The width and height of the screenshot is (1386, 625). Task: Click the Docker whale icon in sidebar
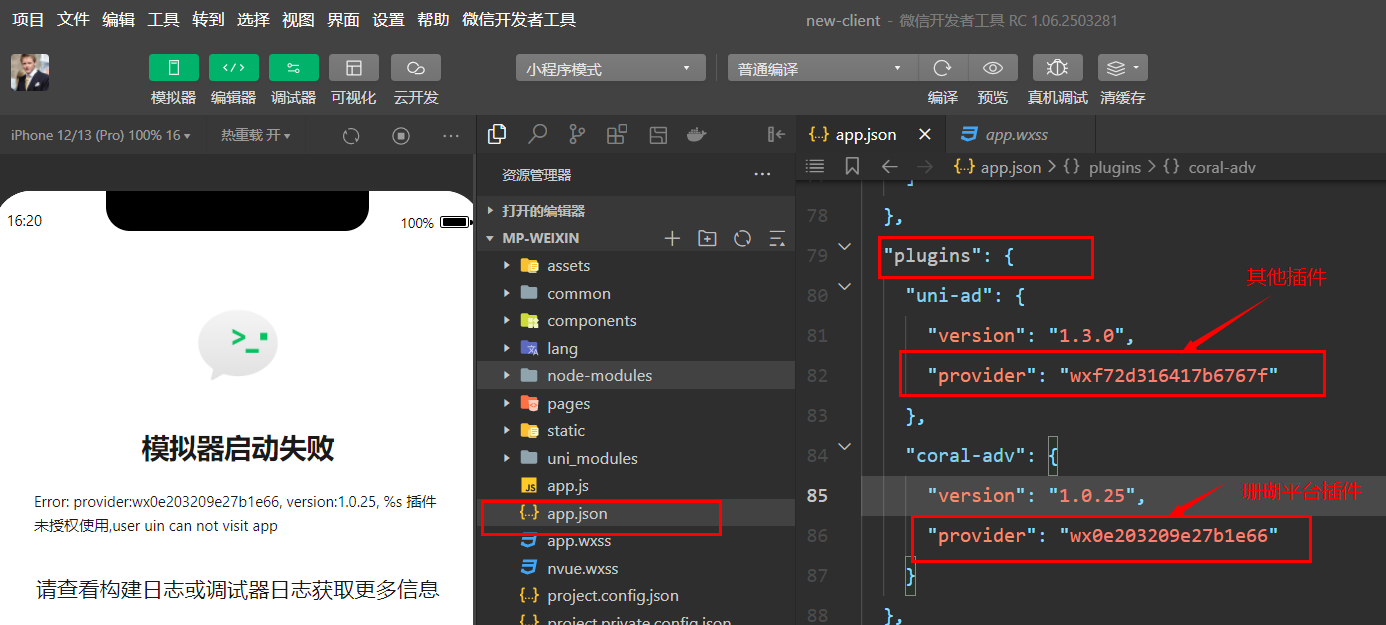[x=697, y=134]
